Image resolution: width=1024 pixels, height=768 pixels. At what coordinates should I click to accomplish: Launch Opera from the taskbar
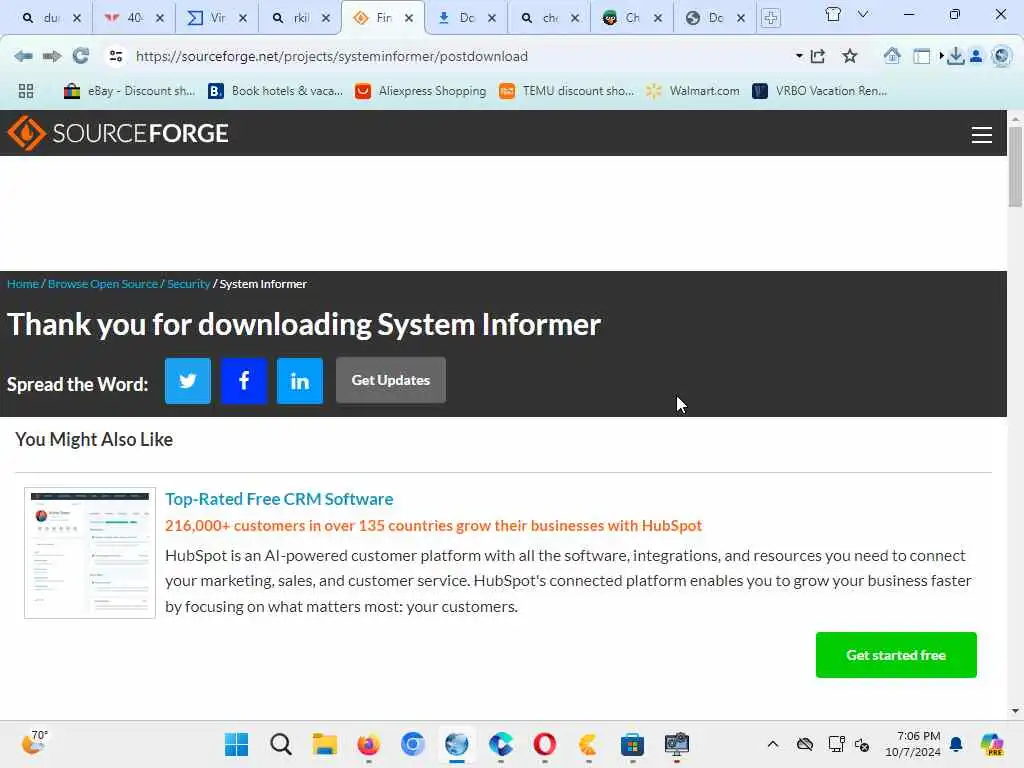click(544, 744)
